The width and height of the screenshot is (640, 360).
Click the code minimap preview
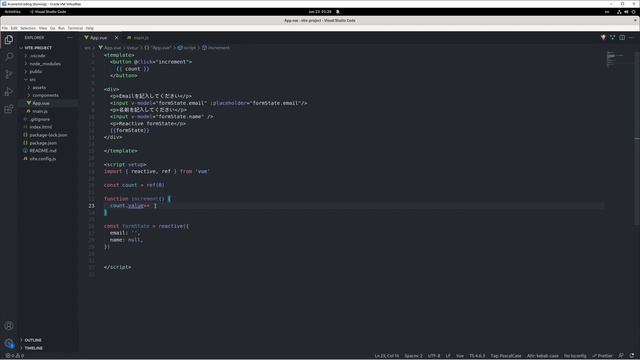(x=616, y=59)
